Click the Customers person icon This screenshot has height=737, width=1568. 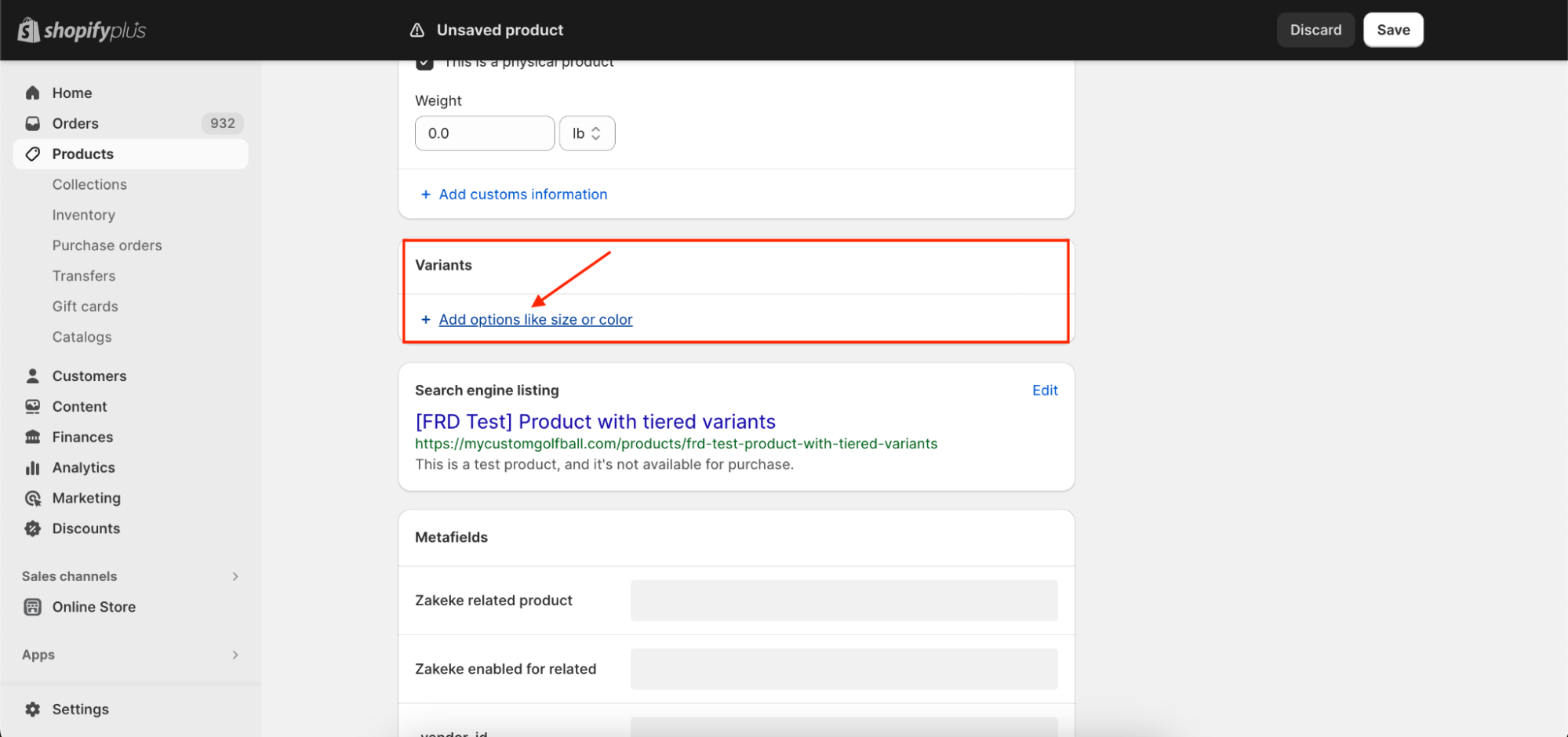click(x=32, y=376)
